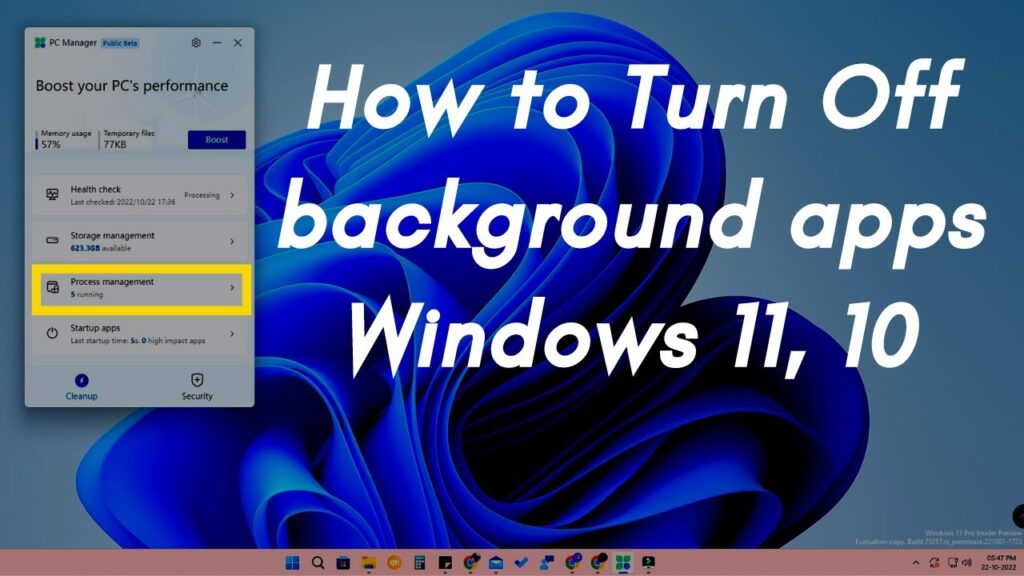Screen dimensions: 1024x576
Task: Click the Security shield icon
Action: [x=197, y=380]
